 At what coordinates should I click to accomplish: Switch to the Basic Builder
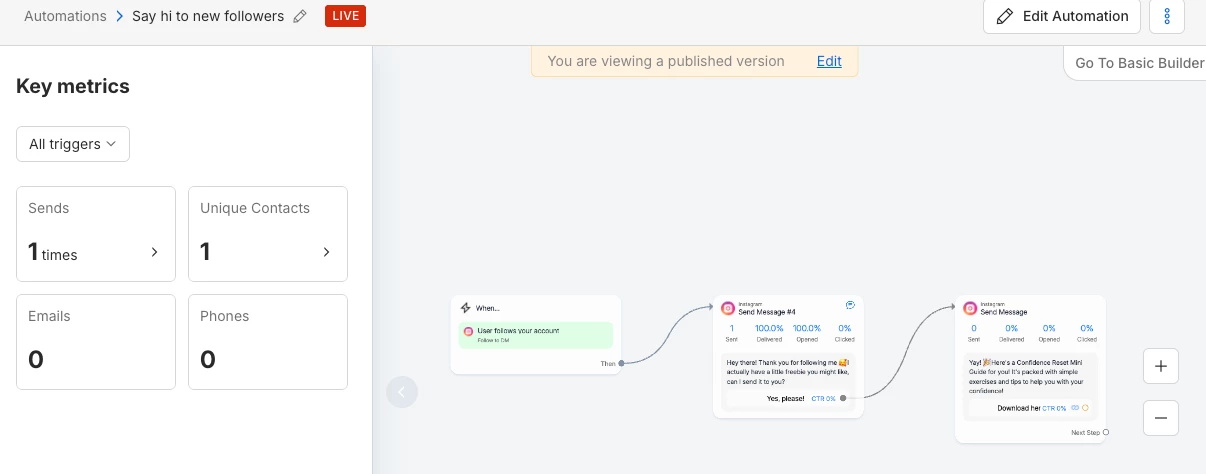pyautogui.click(x=1139, y=63)
